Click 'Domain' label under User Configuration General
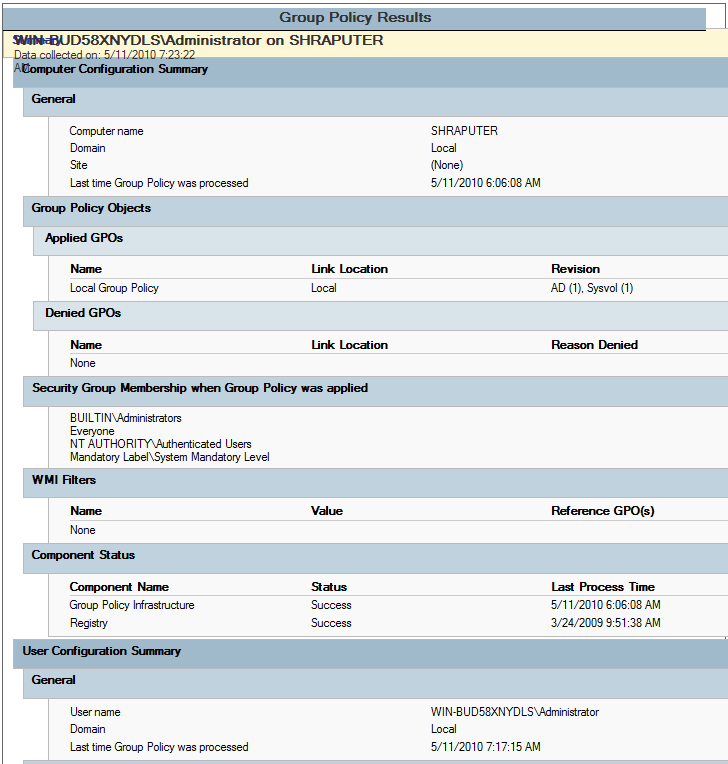728x764 pixels. pos(87,729)
